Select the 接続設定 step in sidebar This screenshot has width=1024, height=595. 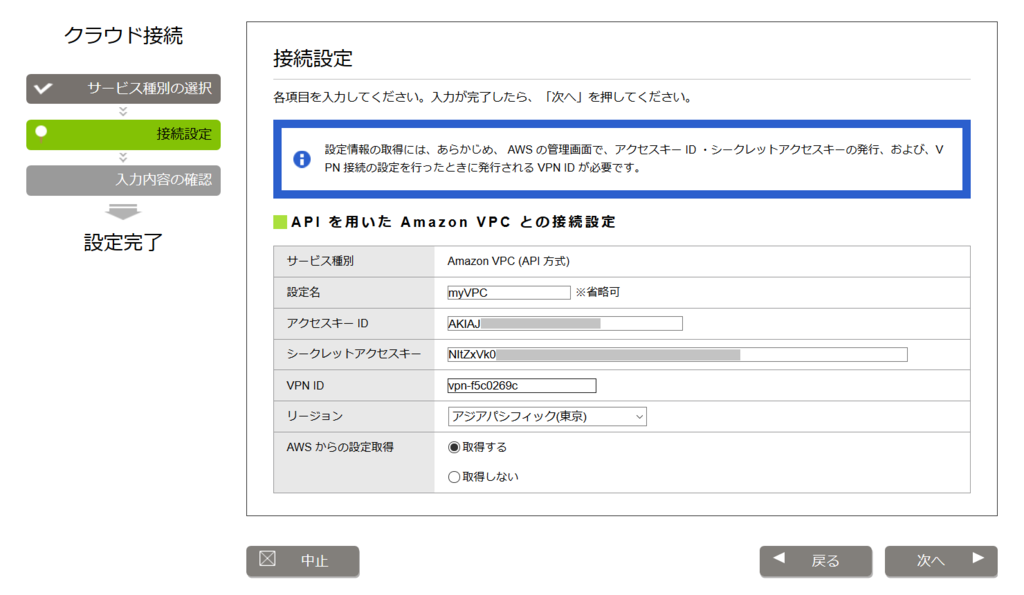pos(123,135)
